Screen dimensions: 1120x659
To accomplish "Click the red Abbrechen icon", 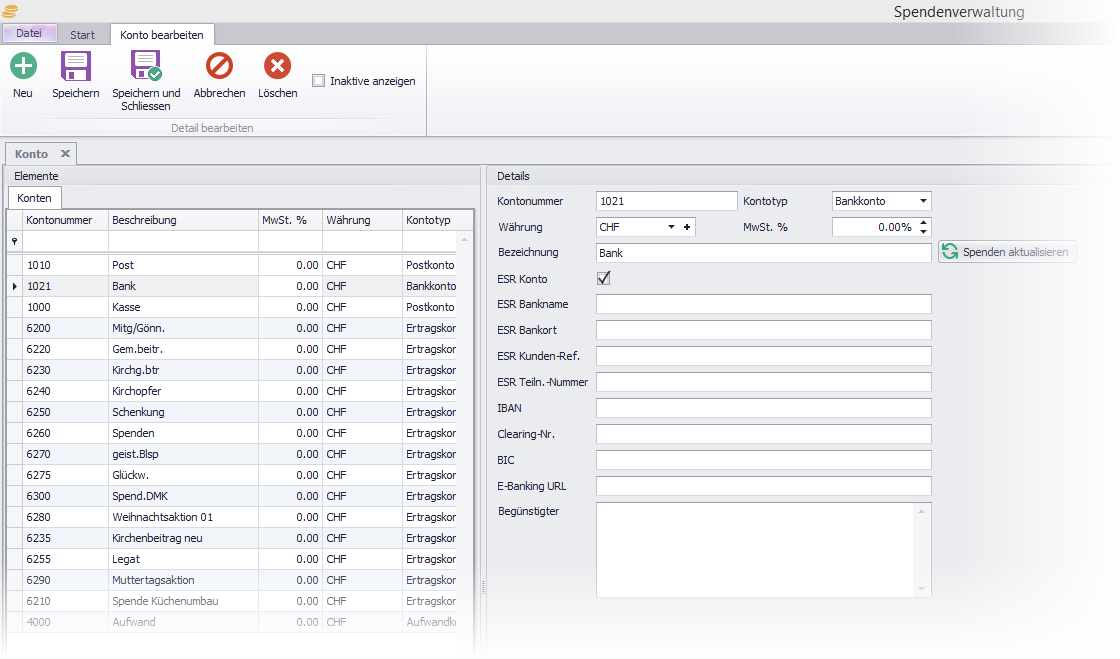I will 219,67.
